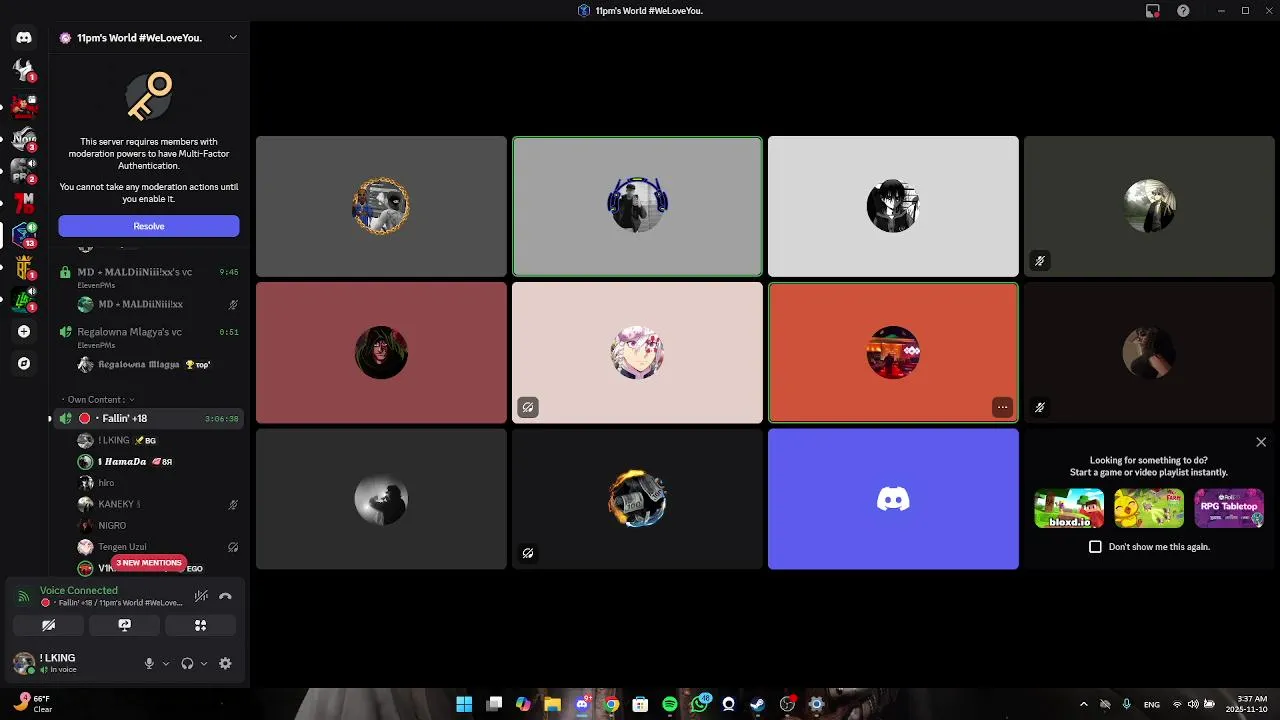
Task: Toggle microphone mute next to username
Action: (x=149, y=663)
